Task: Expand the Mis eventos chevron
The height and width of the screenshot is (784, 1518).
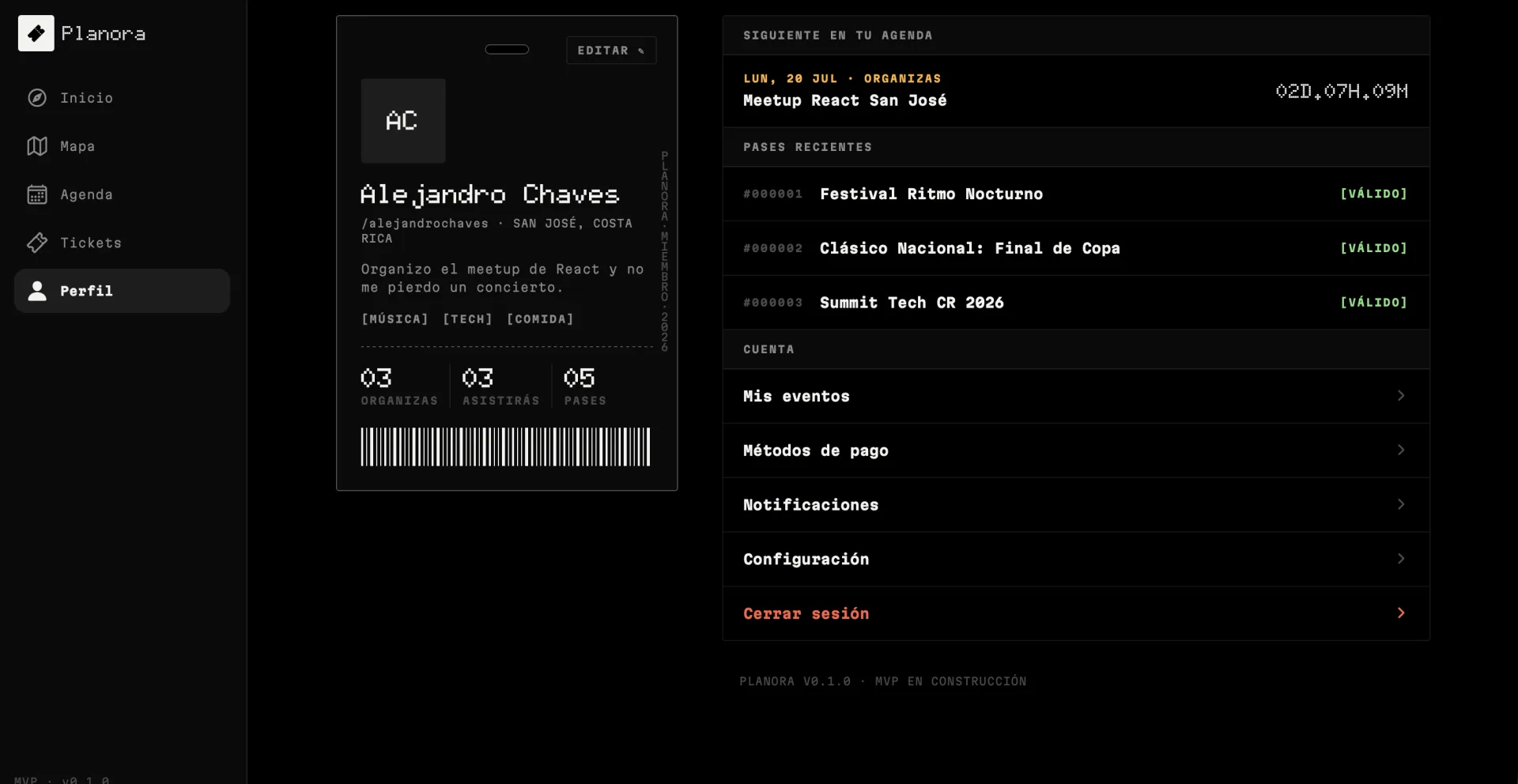Action: [x=1401, y=395]
